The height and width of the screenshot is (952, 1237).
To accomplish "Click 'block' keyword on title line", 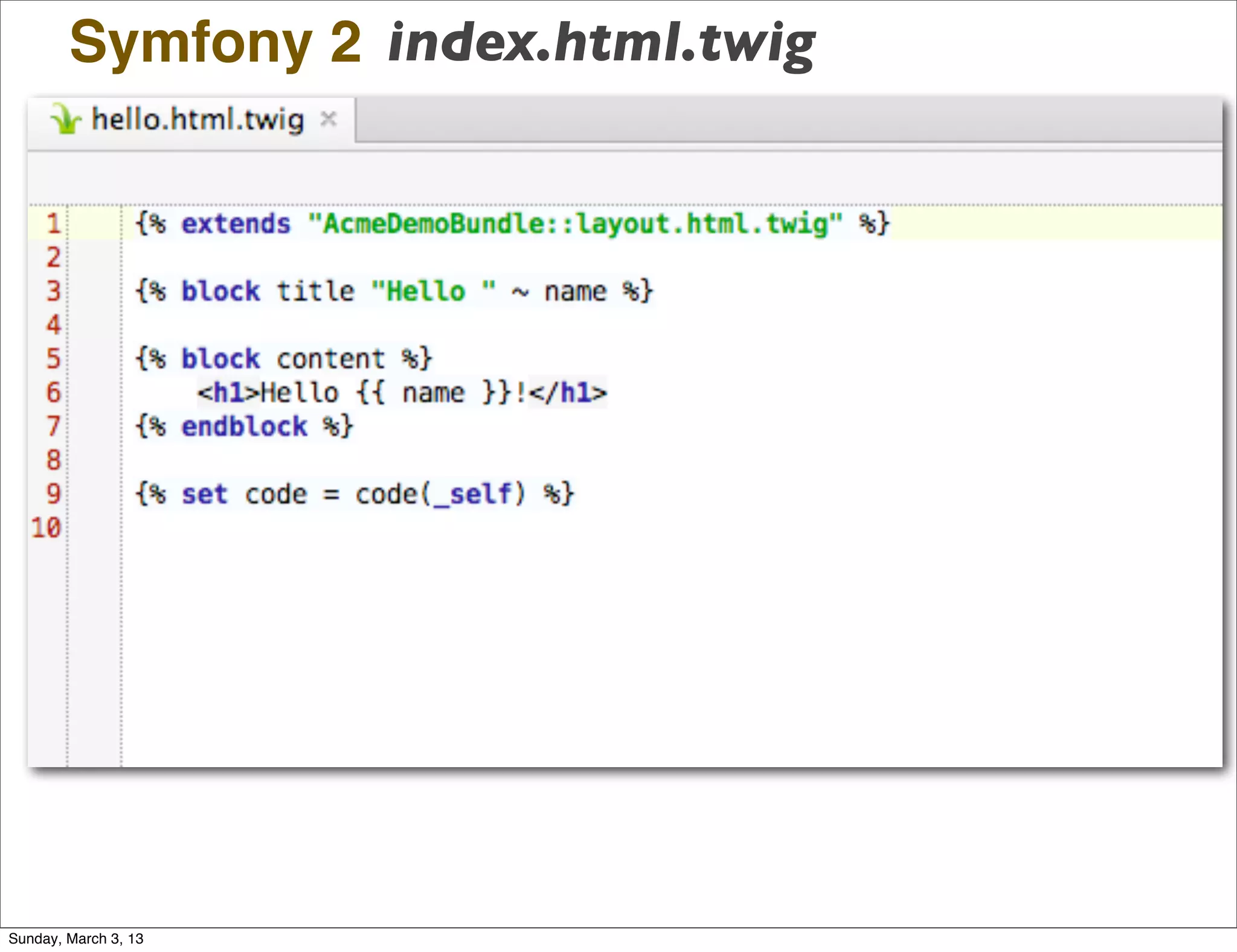I will coord(220,291).
